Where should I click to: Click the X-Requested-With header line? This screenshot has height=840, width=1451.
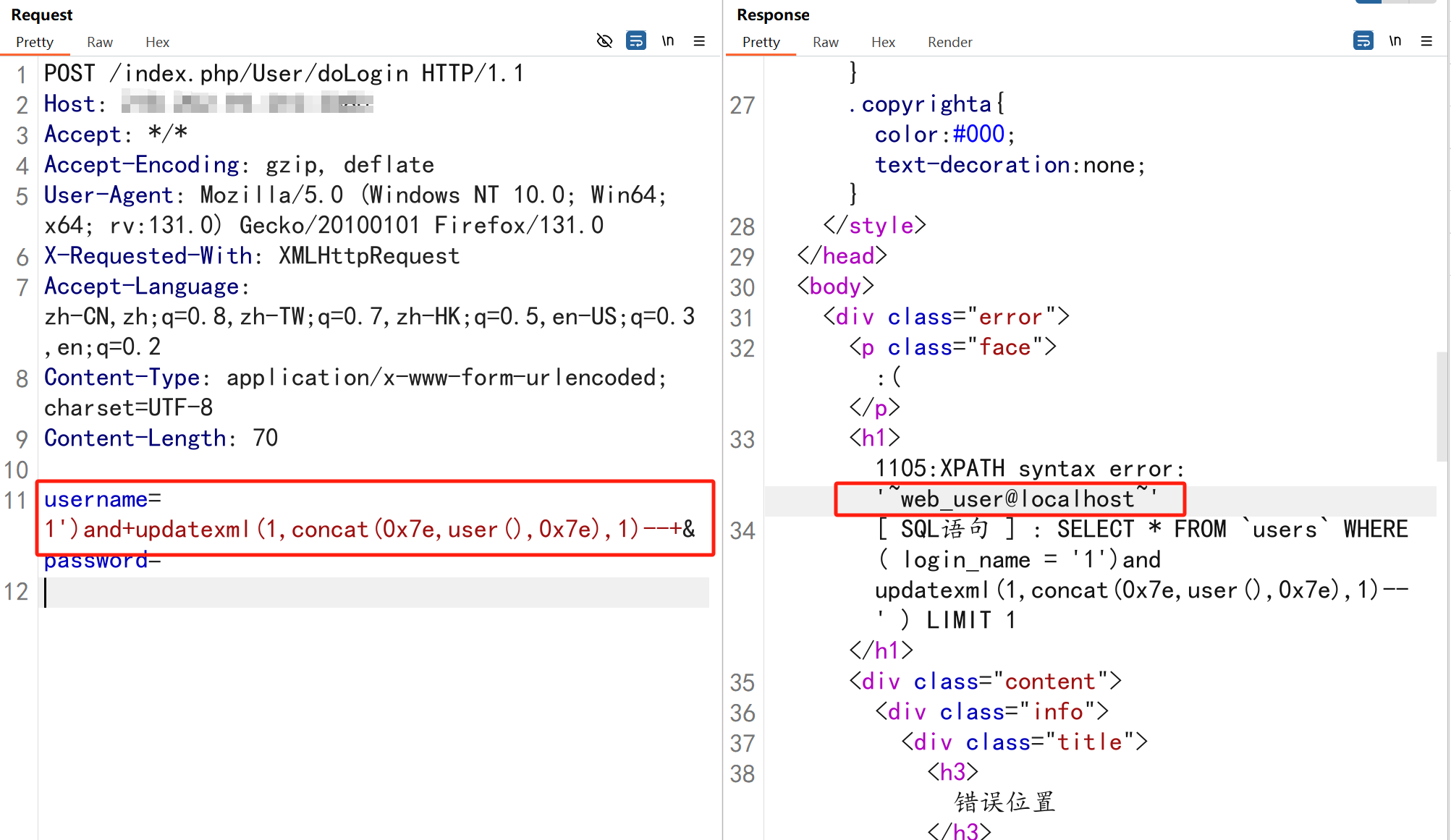click(252, 256)
